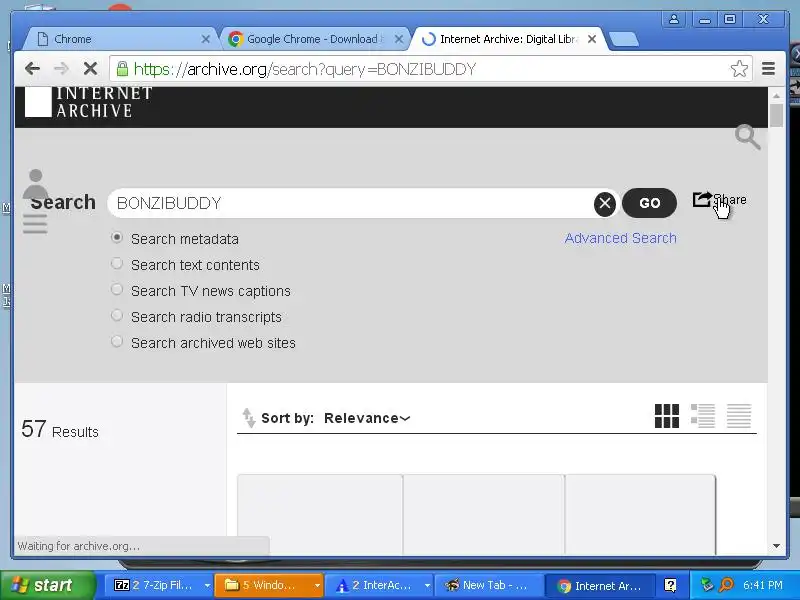The height and width of the screenshot is (600, 800).
Task: Click the GO search button
Action: [x=649, y=203]
